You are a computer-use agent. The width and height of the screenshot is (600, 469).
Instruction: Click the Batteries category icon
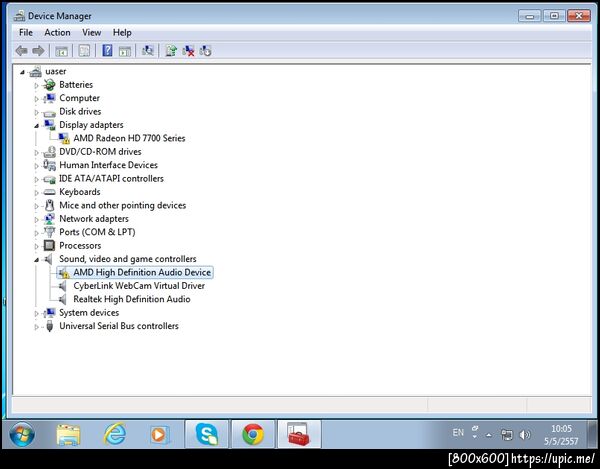[x=49, y=85]
